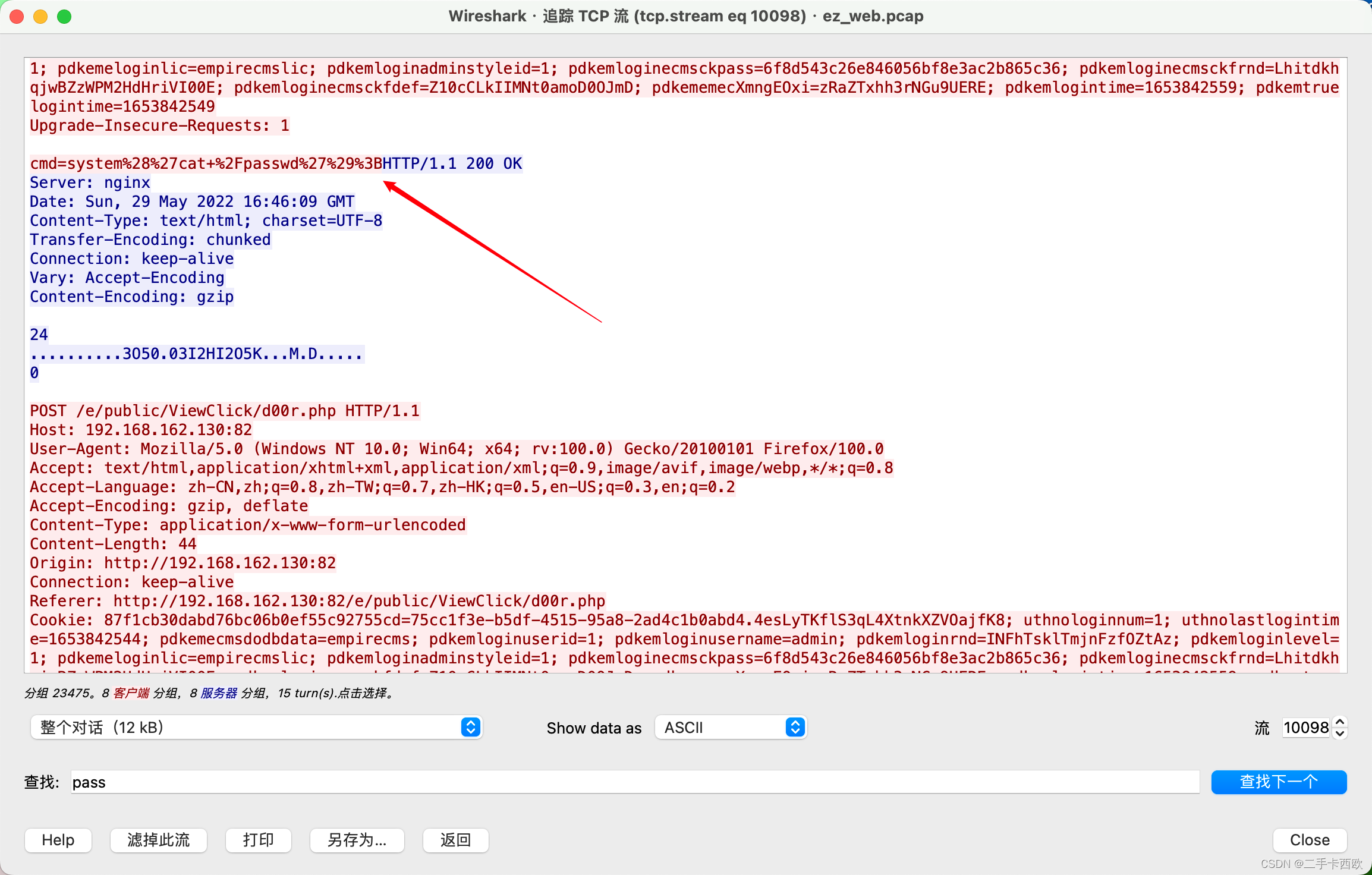Click the Content-Encoding: gzip line

tap(132, 297)
